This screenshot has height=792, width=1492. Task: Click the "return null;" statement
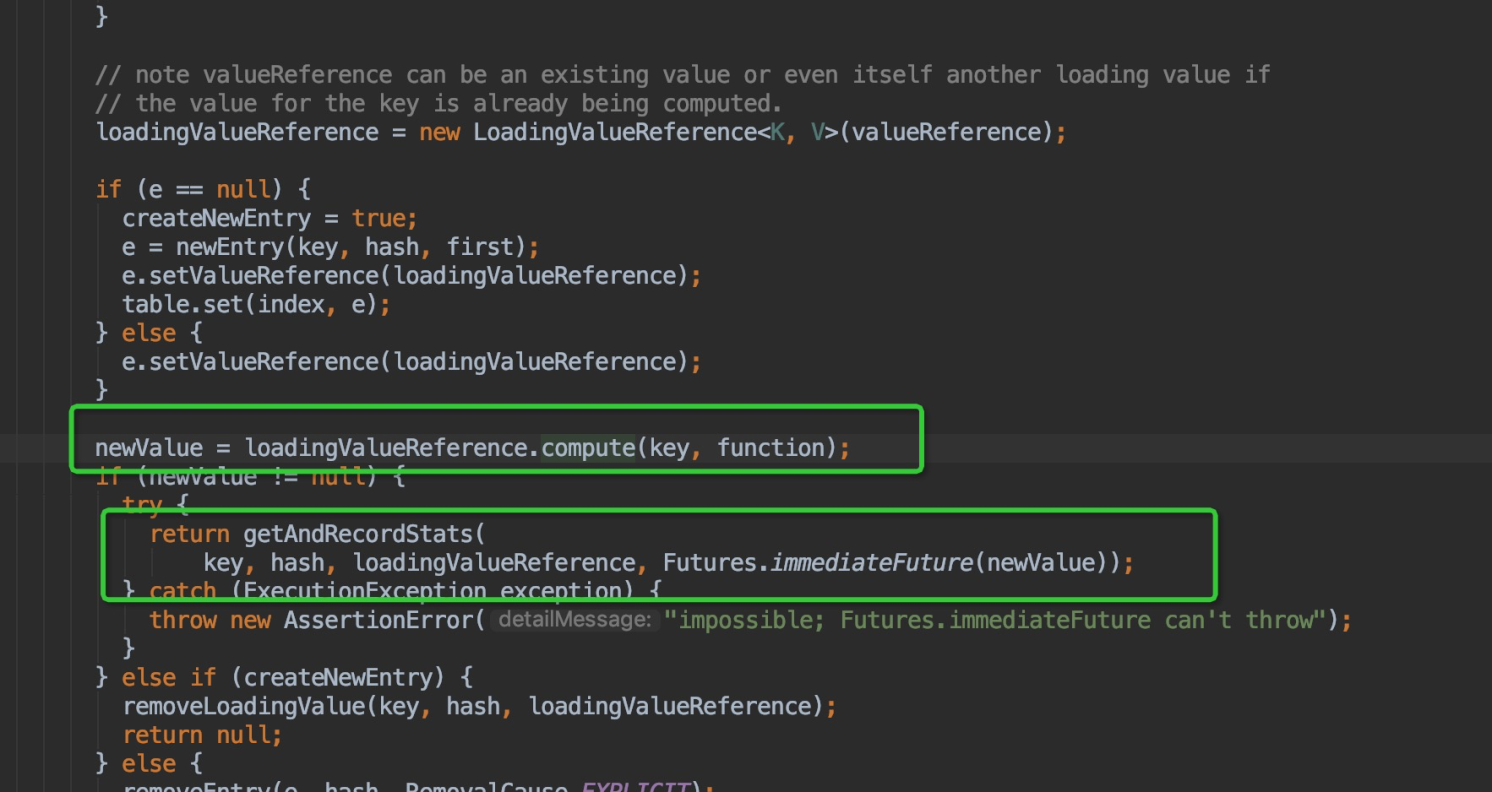click(203, 736)
